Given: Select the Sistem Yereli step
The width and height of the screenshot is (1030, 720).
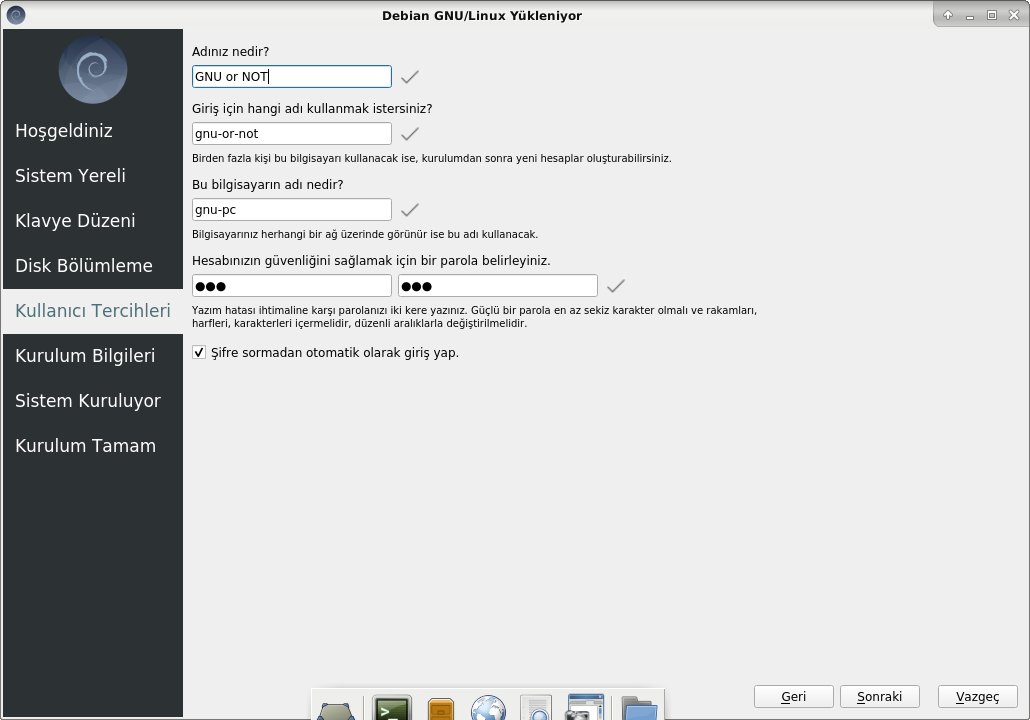Looking at the screenshot, I should (70, 175).
